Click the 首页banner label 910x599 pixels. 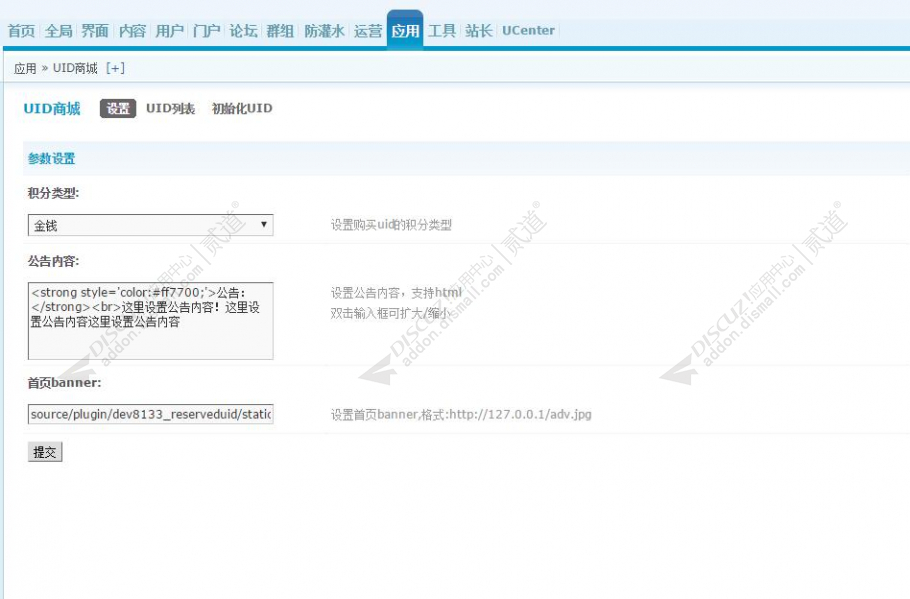point(64,383)
